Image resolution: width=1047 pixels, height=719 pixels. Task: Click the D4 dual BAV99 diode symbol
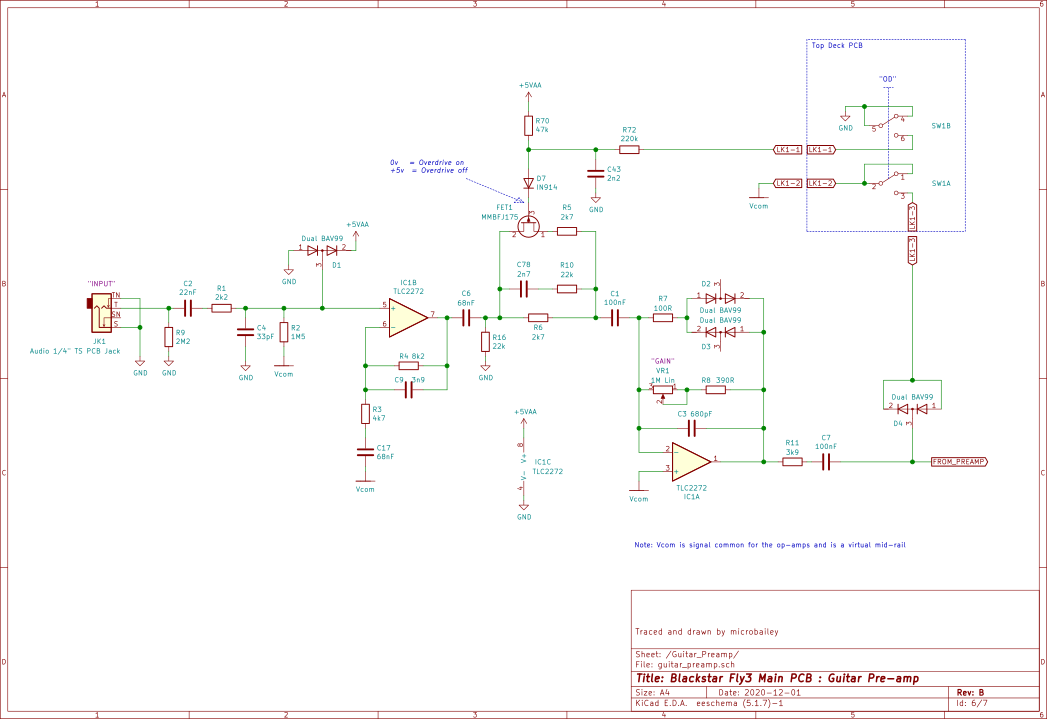click(912, 407)
